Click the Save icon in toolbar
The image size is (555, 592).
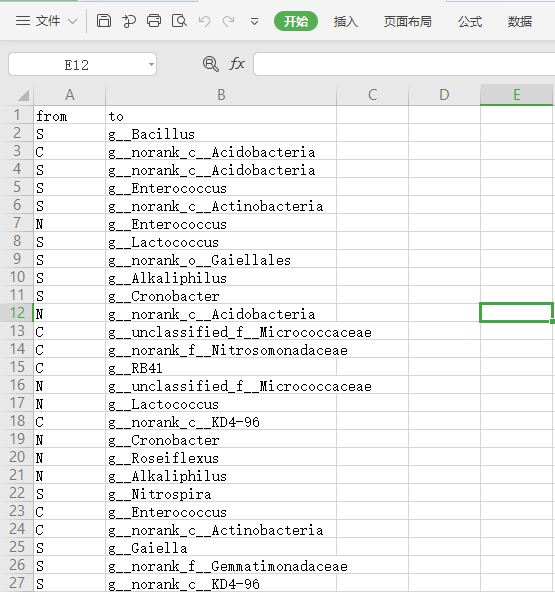pyautogui.click(x=104, y=21)
